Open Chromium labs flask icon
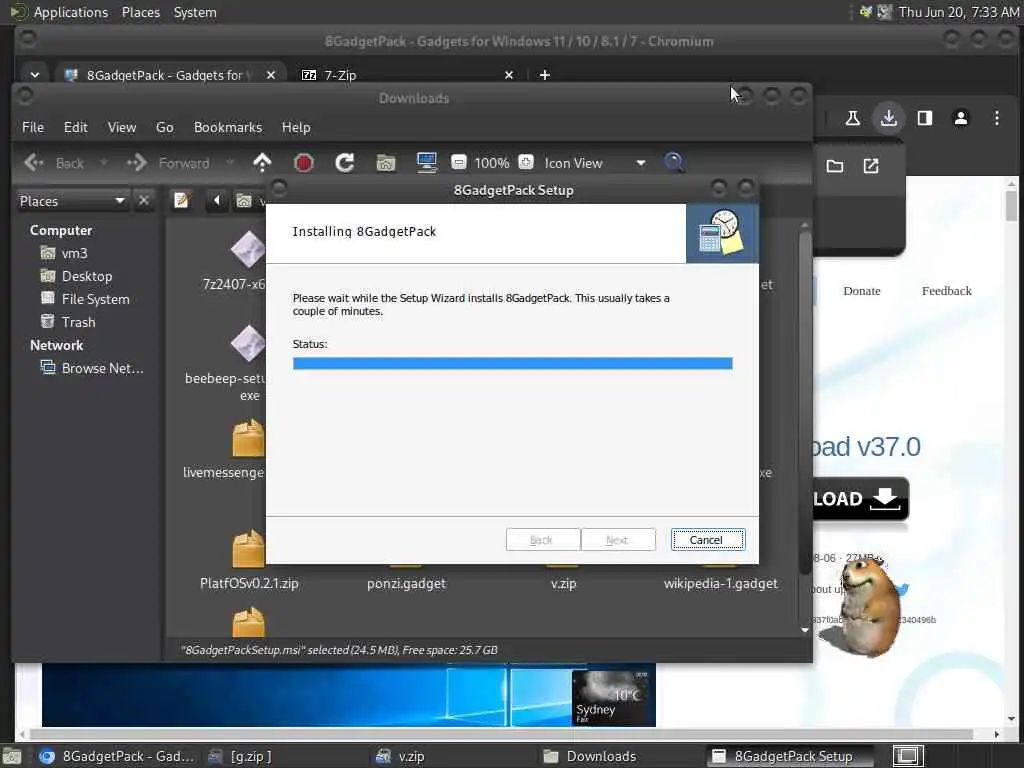1024x768 pixels. click(852, 118)
